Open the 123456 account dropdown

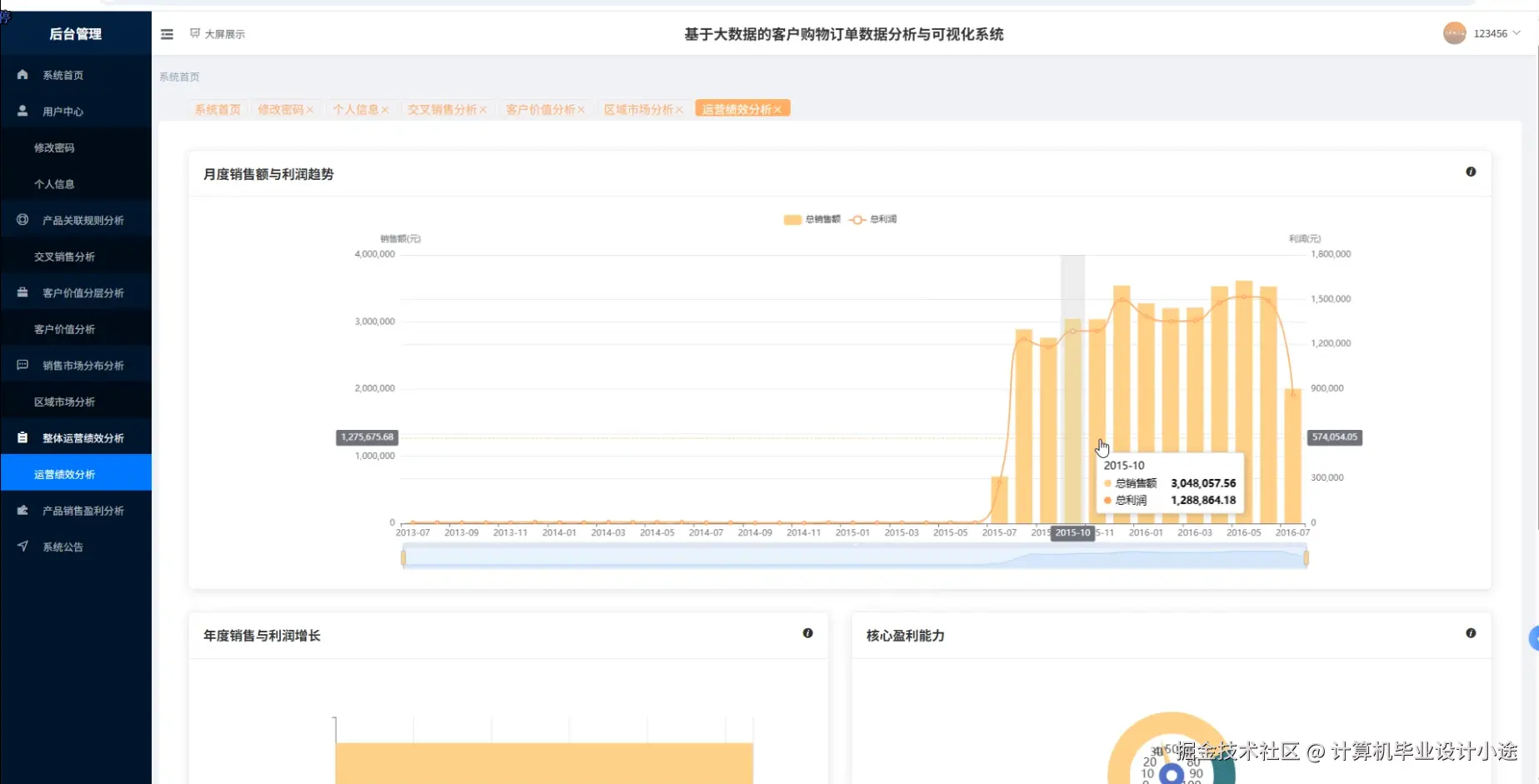point(1483,33)
